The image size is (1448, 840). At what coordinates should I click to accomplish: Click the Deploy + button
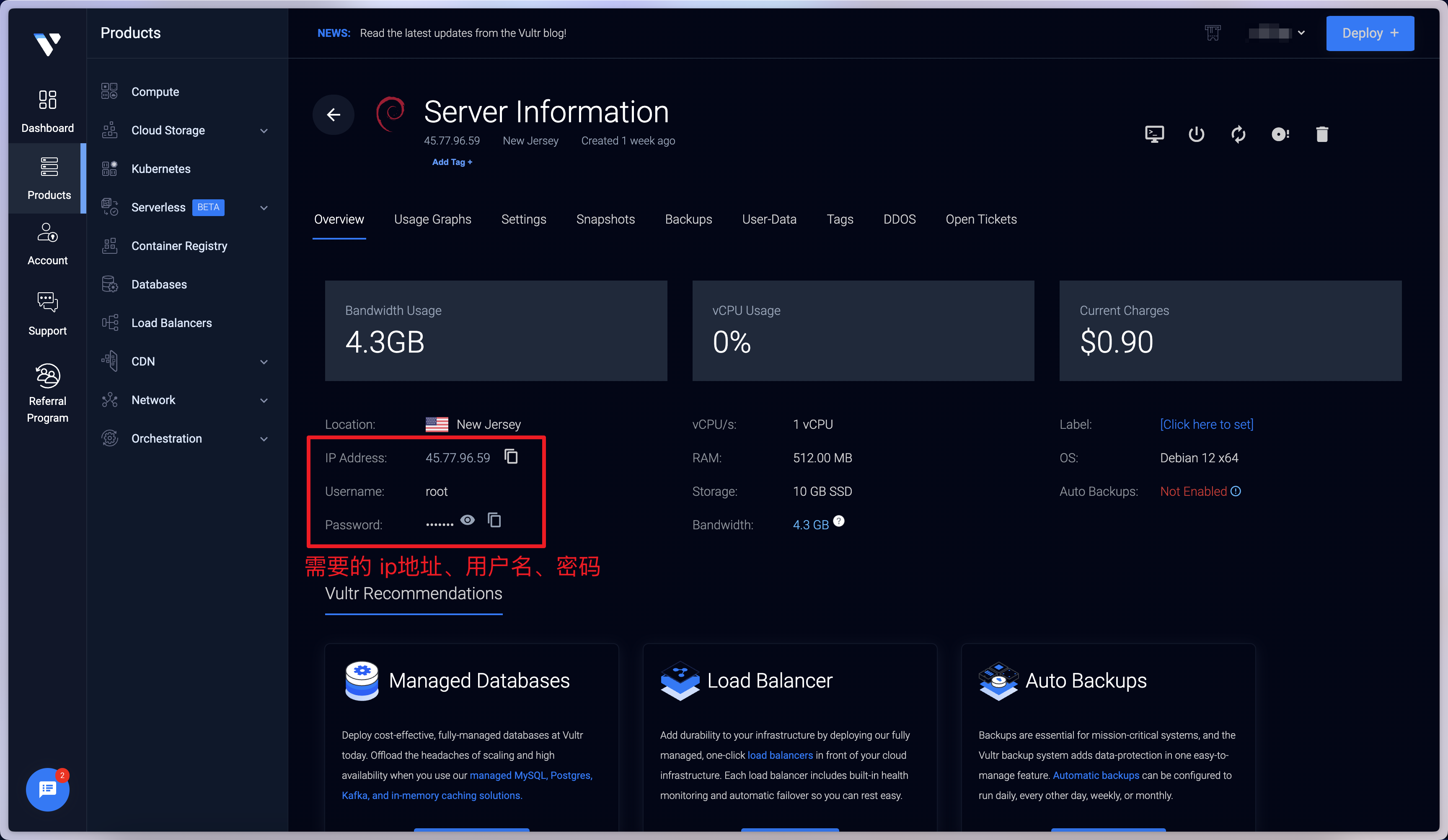tap(1369, 33)
